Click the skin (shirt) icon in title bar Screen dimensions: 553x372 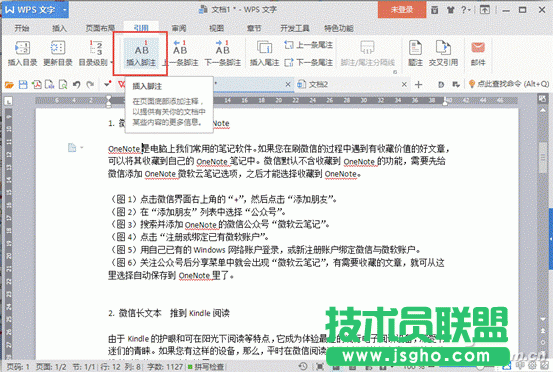[x=450, y=10]
